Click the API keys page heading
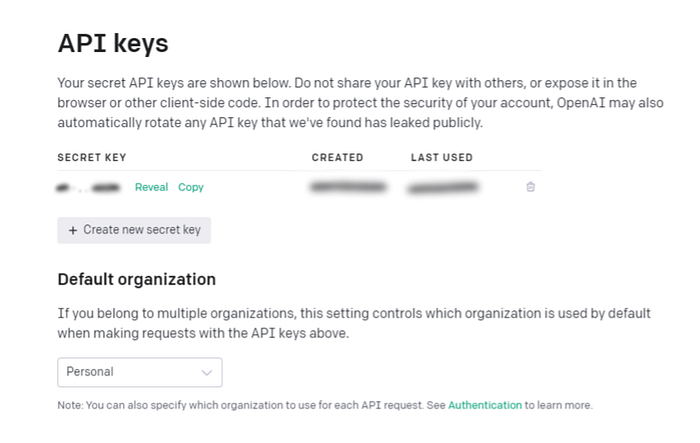This screenshot has width=700, height=443. pyautogui.click(x=113, y=44)
